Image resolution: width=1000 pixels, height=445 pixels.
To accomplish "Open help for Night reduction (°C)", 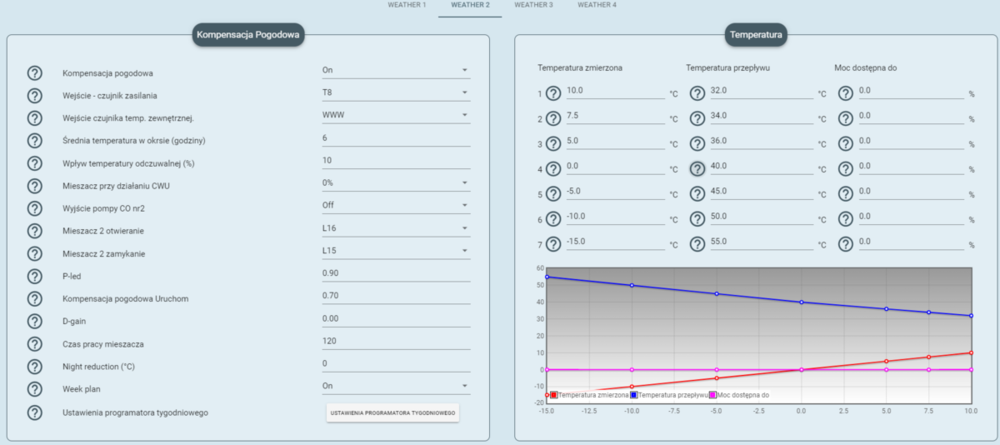I will [35, 365].
